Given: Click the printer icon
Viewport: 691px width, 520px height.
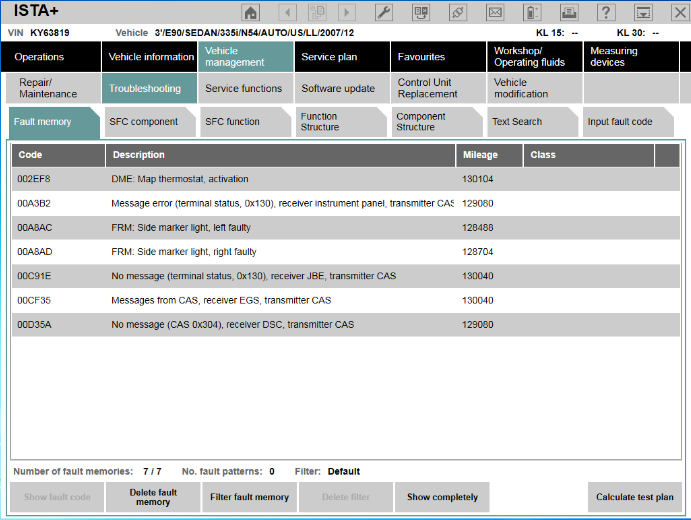Looking at the screenshot, I should coord(569,12).
